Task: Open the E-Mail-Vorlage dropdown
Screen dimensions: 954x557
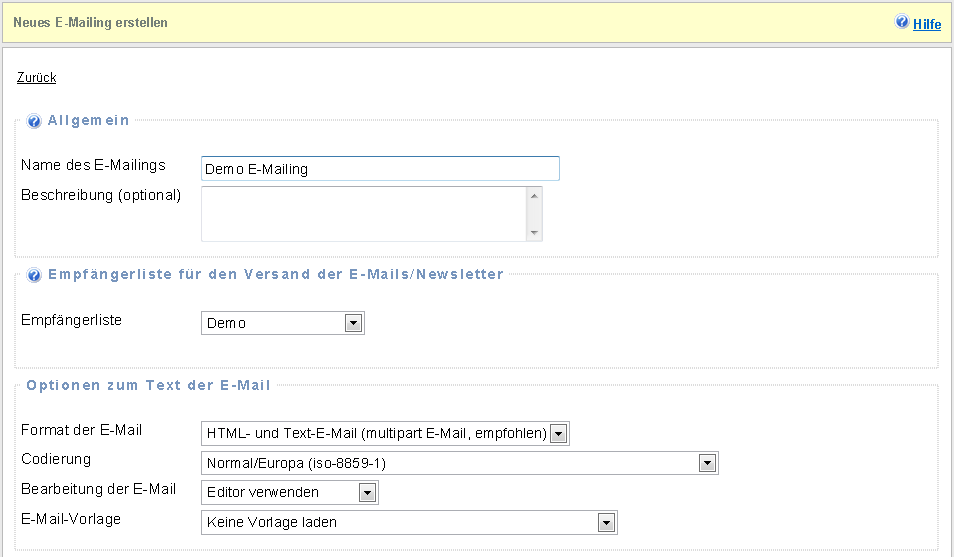Action: point(409,522)
